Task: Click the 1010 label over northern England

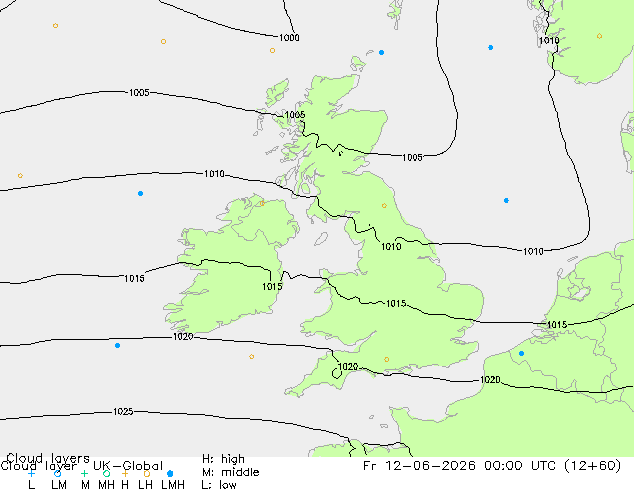Action: pyautogui.click(x=391, y=246)
